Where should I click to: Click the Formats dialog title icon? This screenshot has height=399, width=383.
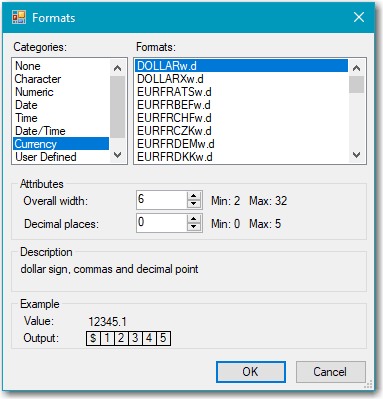click(x=19, y=17)
